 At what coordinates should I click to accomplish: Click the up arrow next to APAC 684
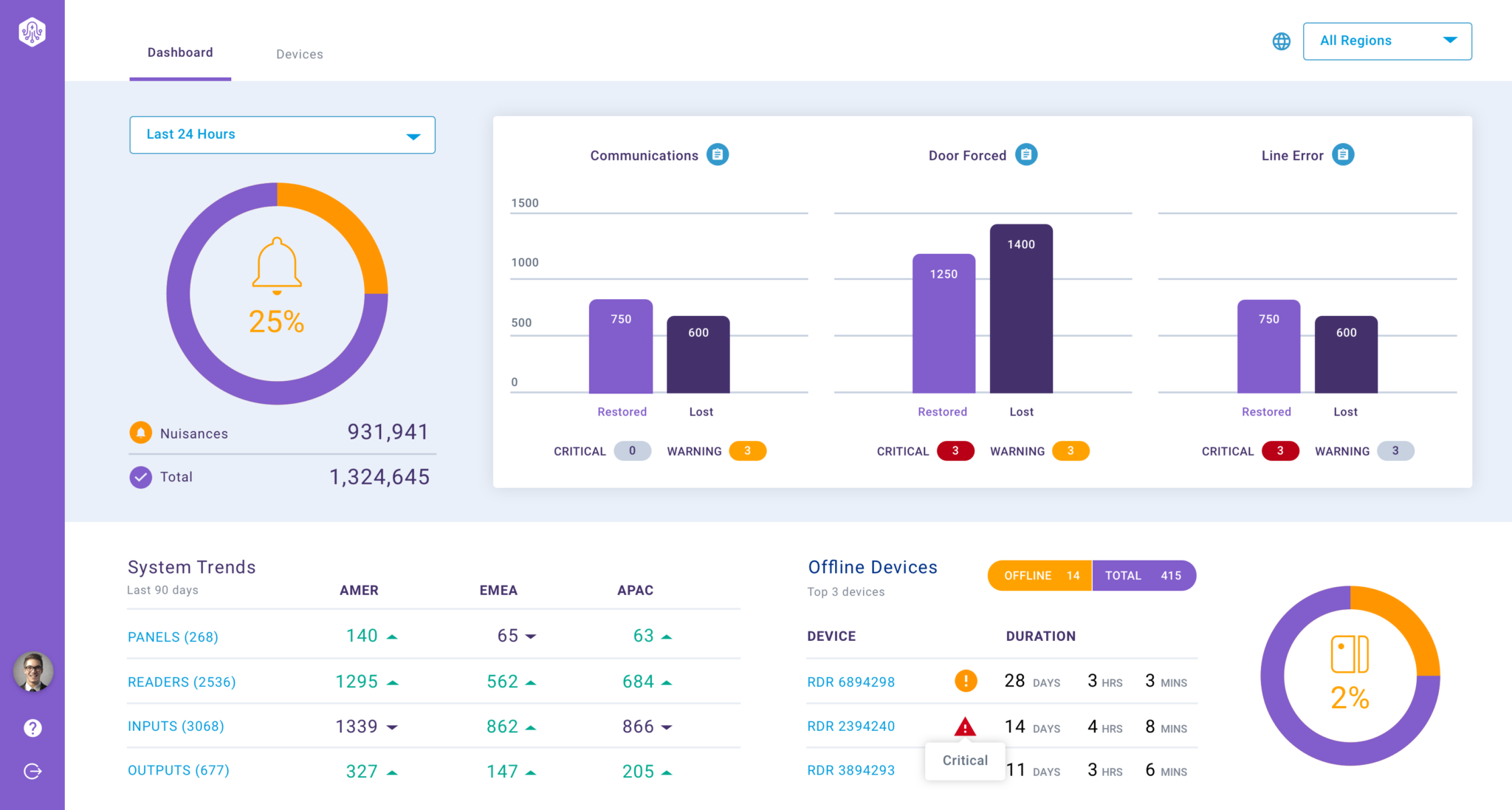667,683
